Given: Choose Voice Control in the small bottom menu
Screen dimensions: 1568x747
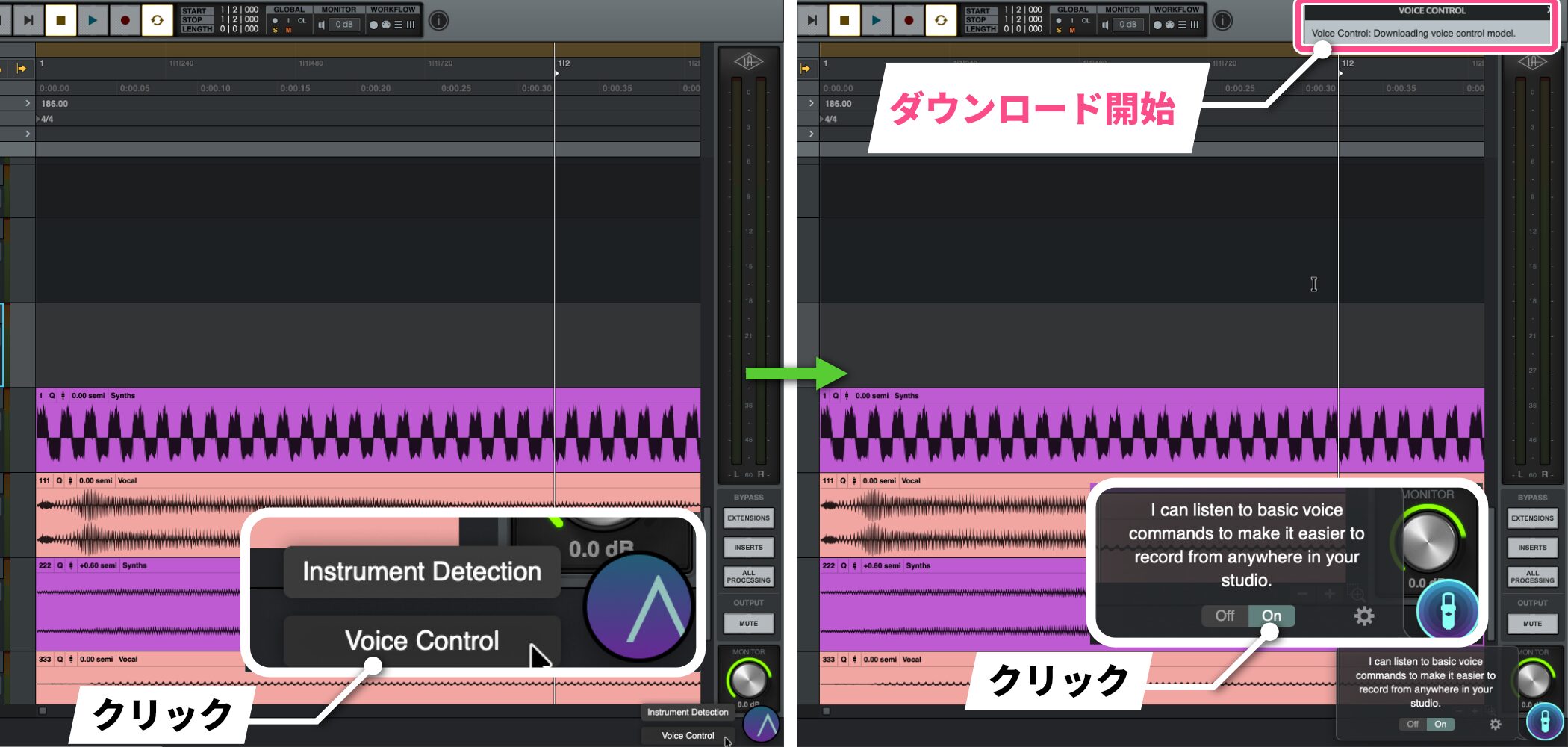Looking at the screenshot, I should click(x=687, y=735).
